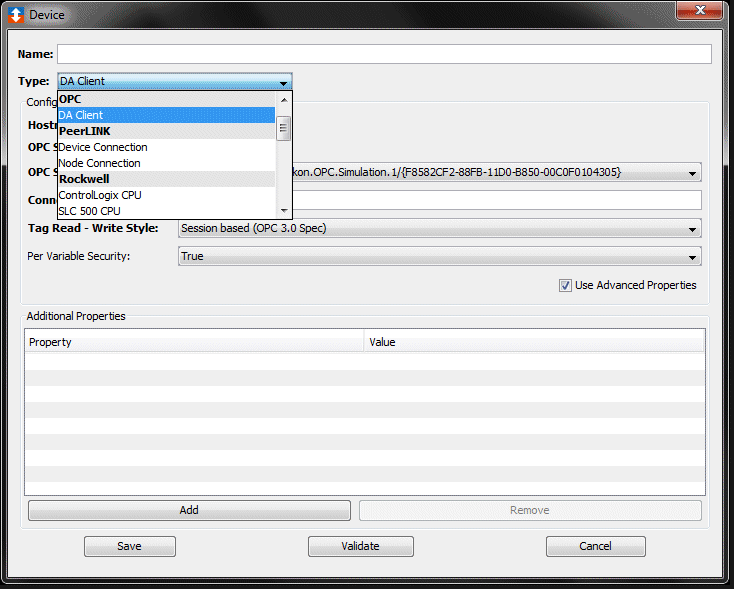734x589 pixels.
Task: Select DA Client from the list
Action: pyautogui.click(x=166, y=115)
